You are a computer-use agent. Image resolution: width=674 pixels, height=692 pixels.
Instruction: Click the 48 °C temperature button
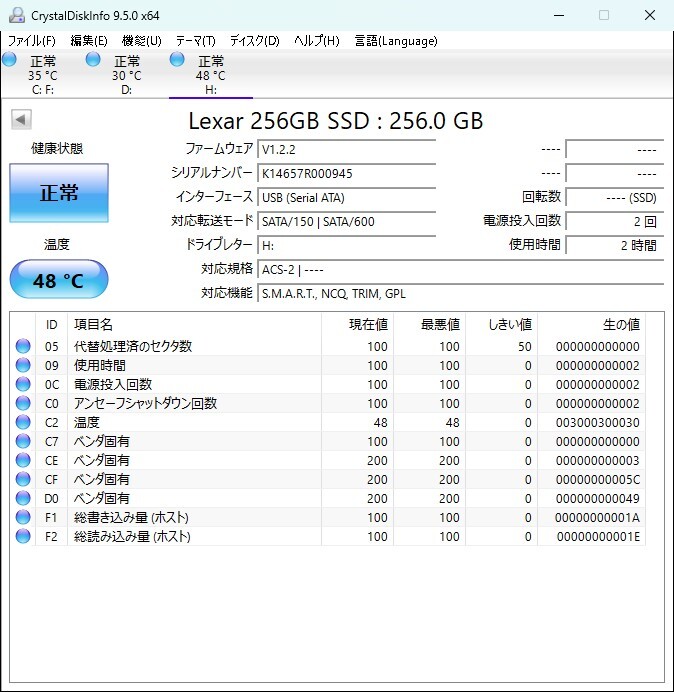click(x=59, y=279)
